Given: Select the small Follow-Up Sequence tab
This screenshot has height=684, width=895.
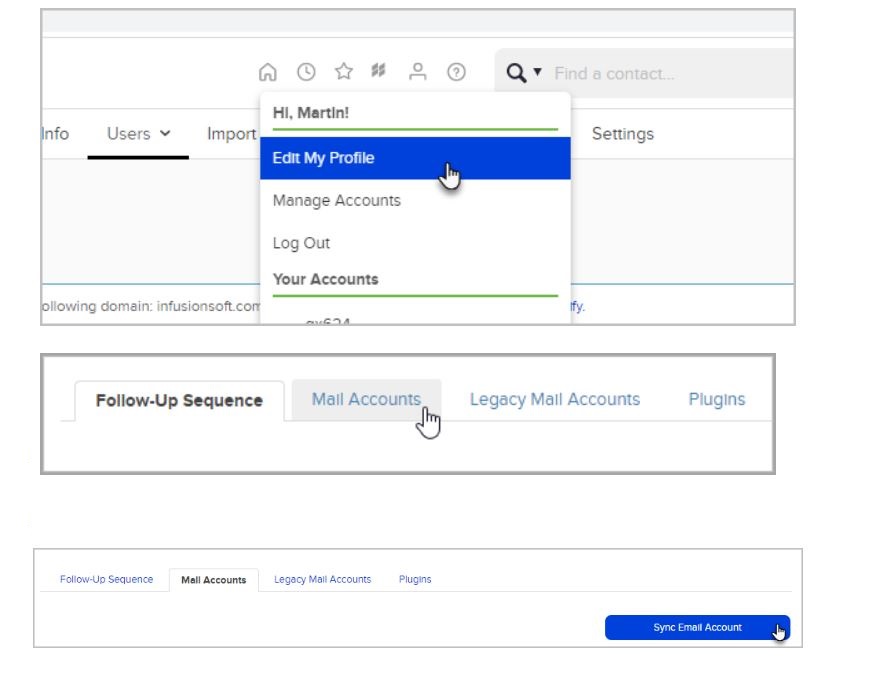Looking at the screenshot, I should 106,580.
